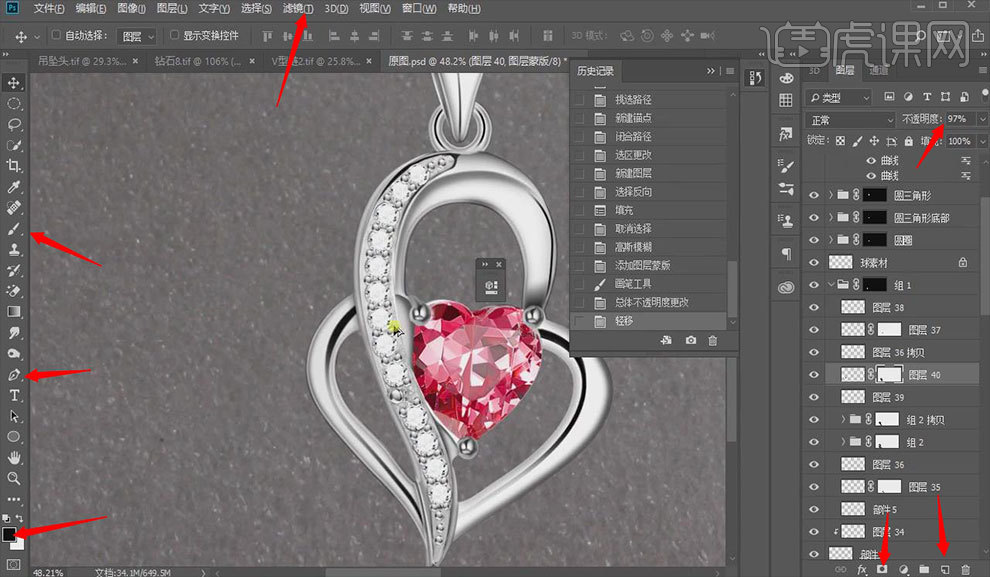Select the Lasso tool
The image size is (990, 577).
pyautogui.click(x=14, y=124)
